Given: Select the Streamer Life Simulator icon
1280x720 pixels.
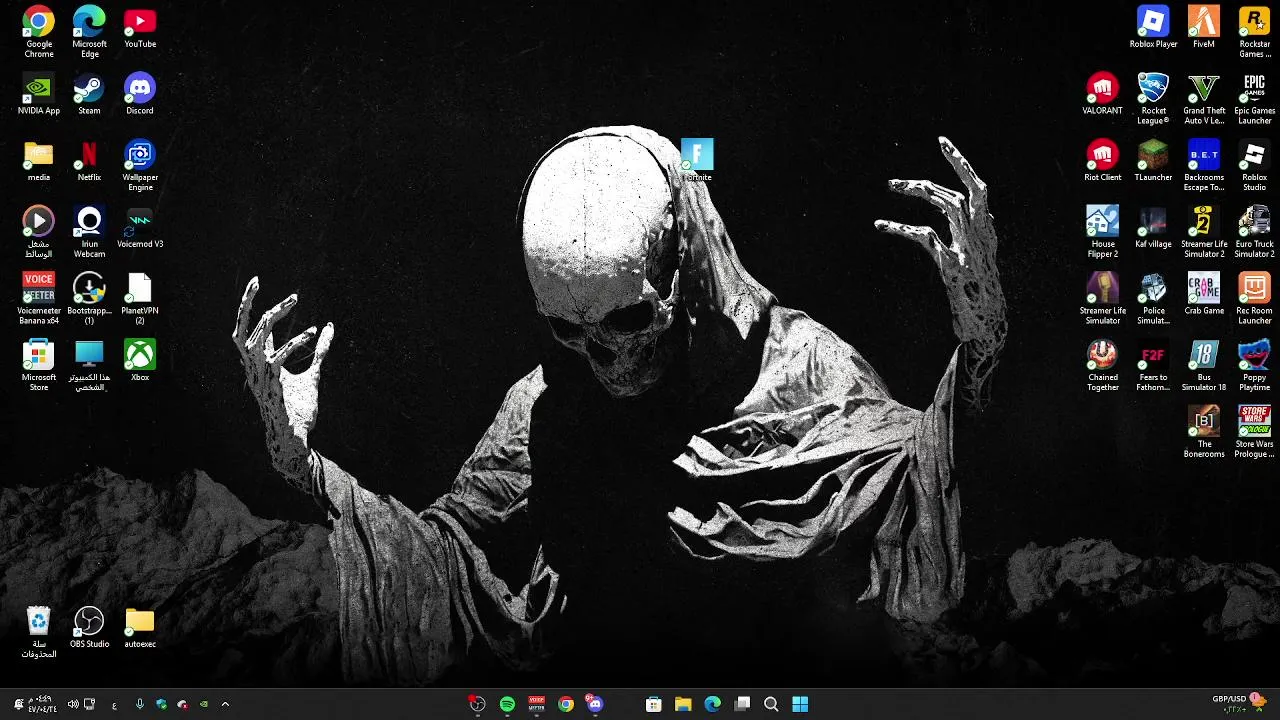Looking at the screenshot, I should [x=1103, y=298].
